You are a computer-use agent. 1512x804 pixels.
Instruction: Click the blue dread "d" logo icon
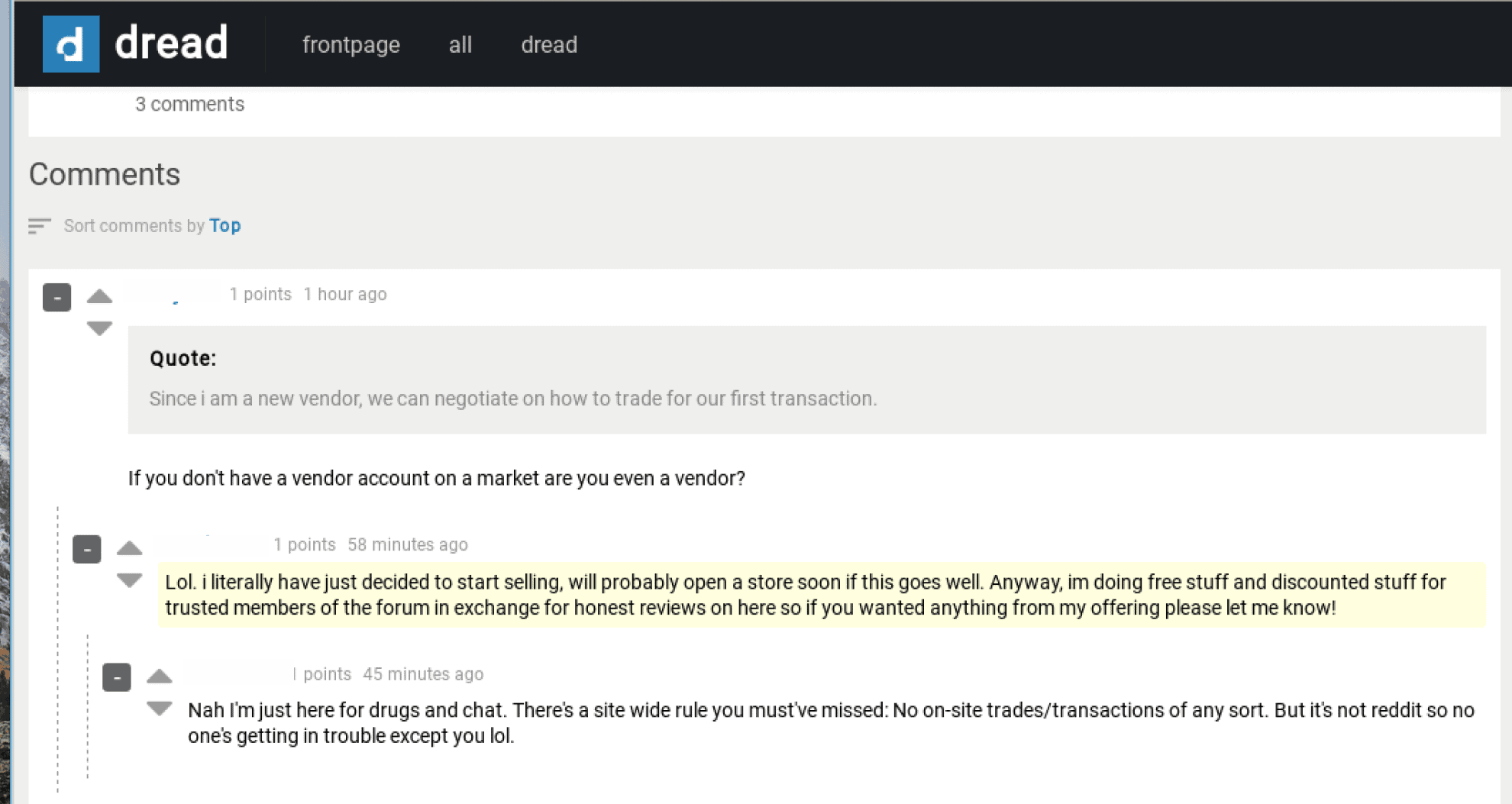(x=70, y=44)
